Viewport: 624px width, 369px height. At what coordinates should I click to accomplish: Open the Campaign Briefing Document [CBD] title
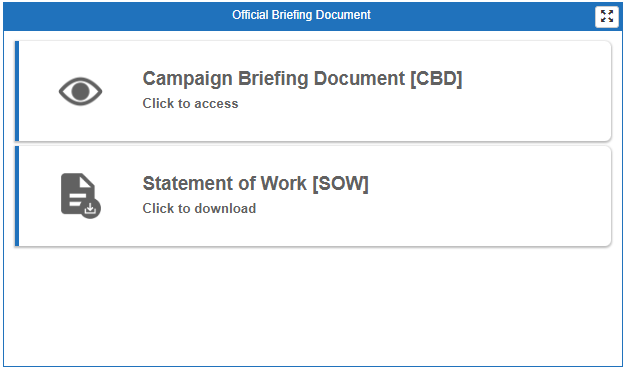(x=302, y=78)
